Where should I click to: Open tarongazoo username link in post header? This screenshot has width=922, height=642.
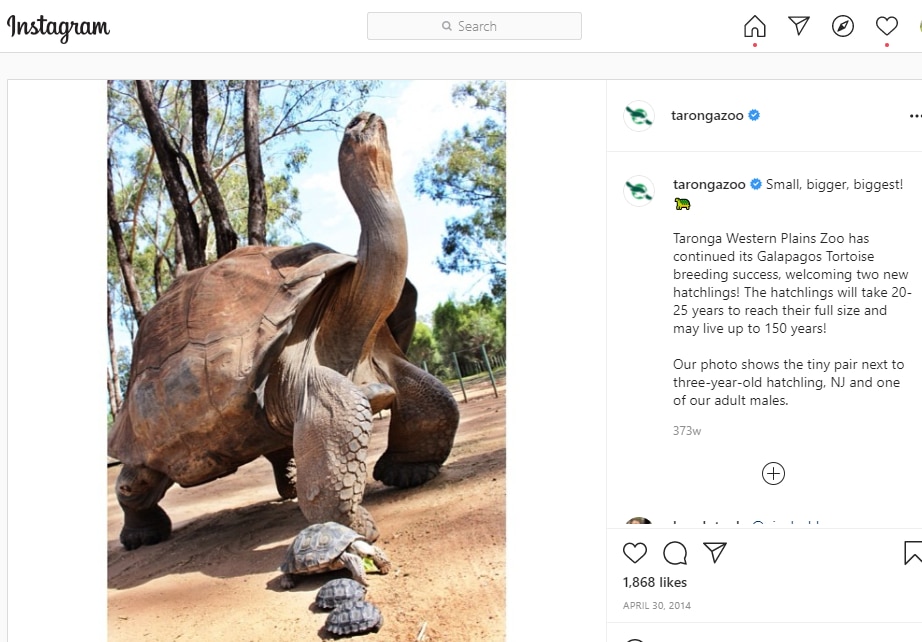coord(707,116)
